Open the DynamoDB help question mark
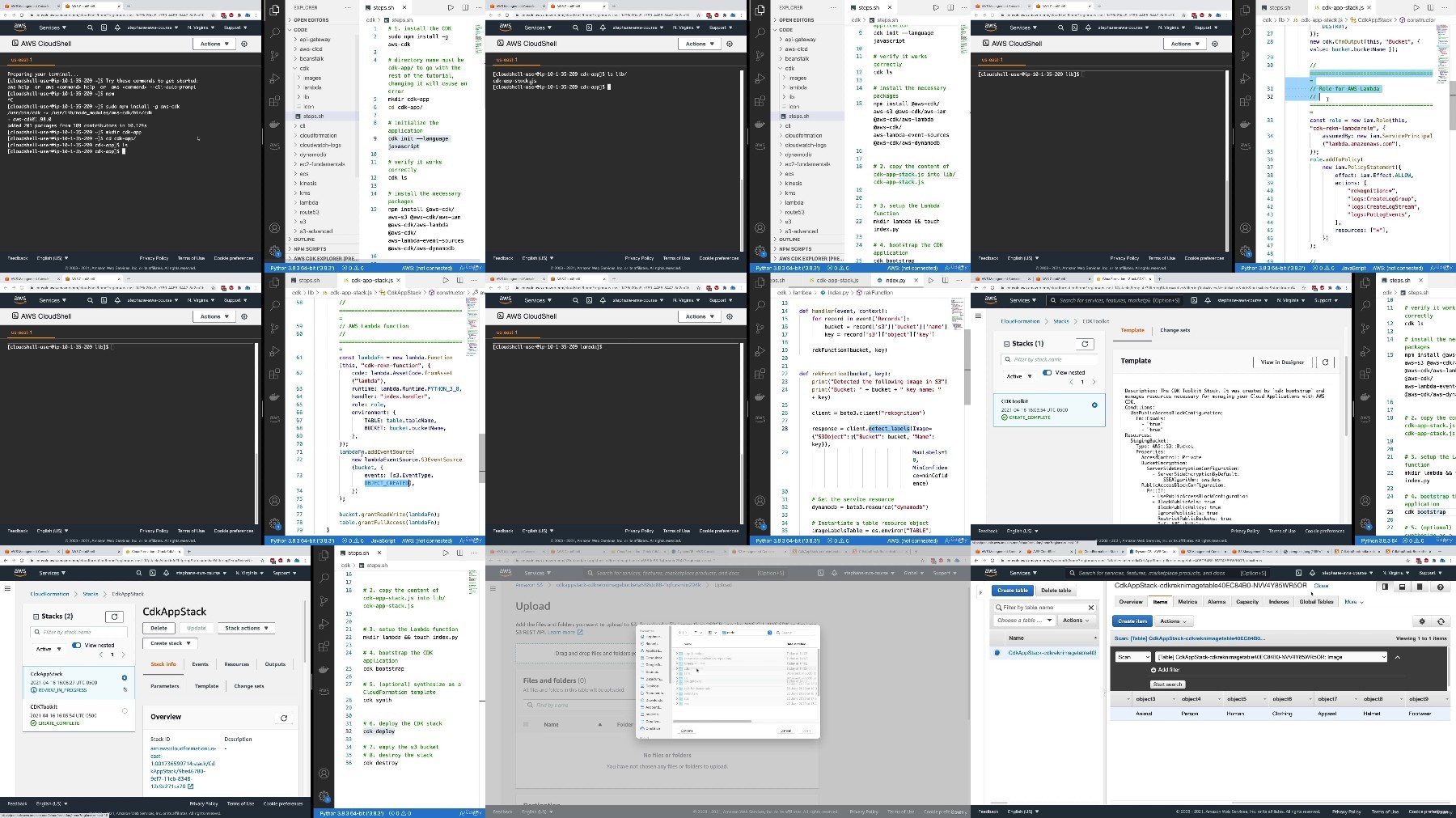The width and height of the screenshot is (1456, 818). point(1441,587)
